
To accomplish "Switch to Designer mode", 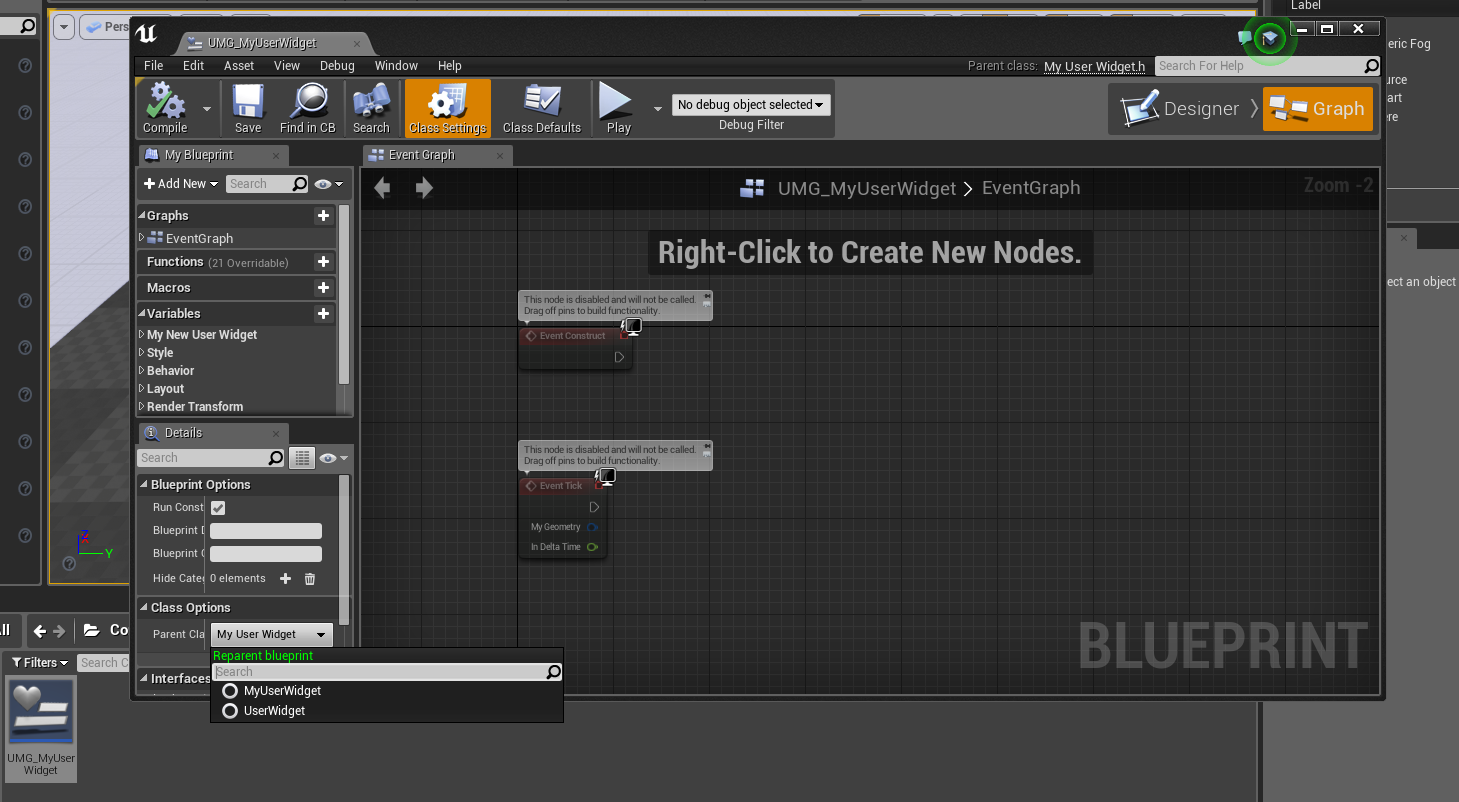I will (x=1181, y=109).
